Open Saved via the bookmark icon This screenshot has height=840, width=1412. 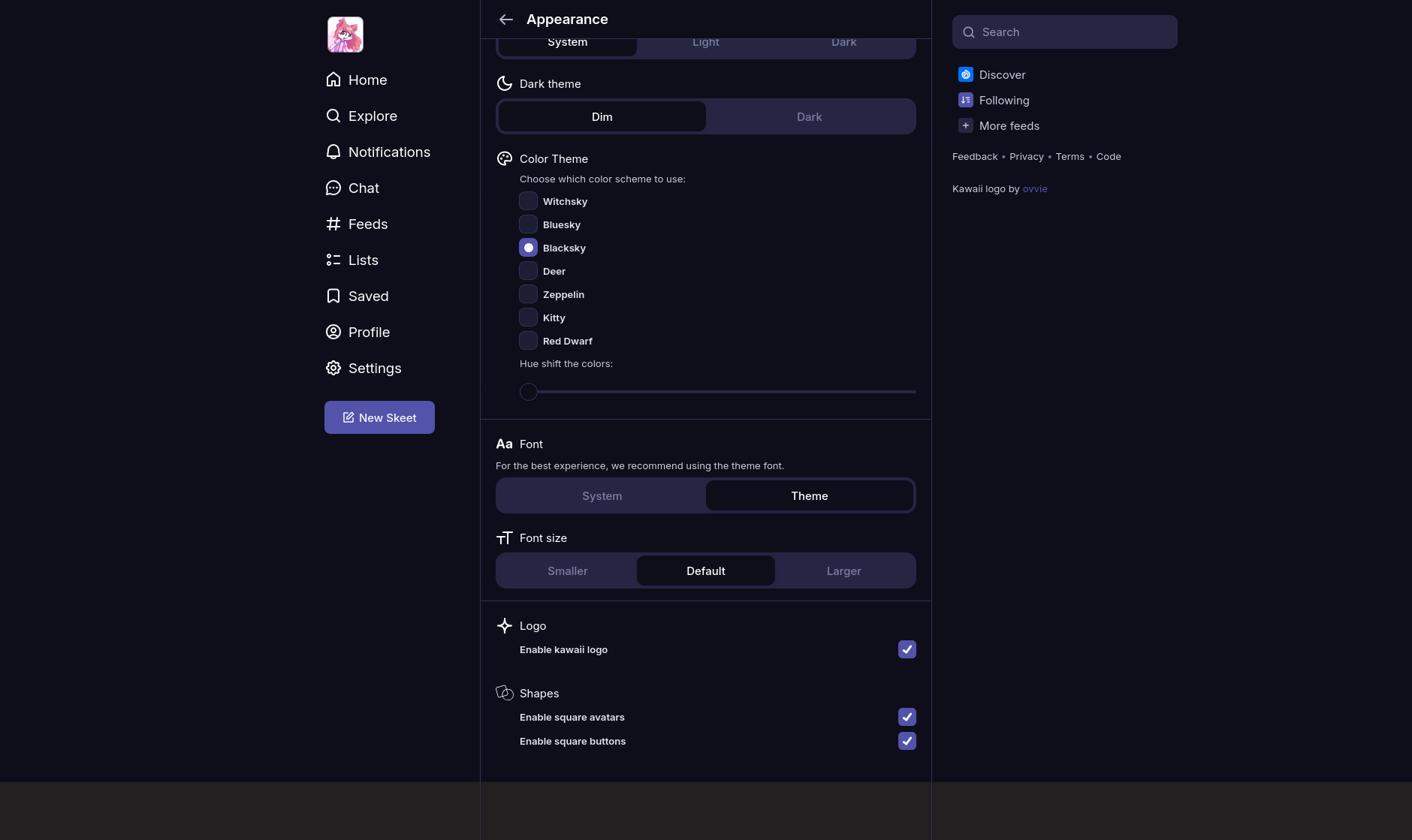333,296
